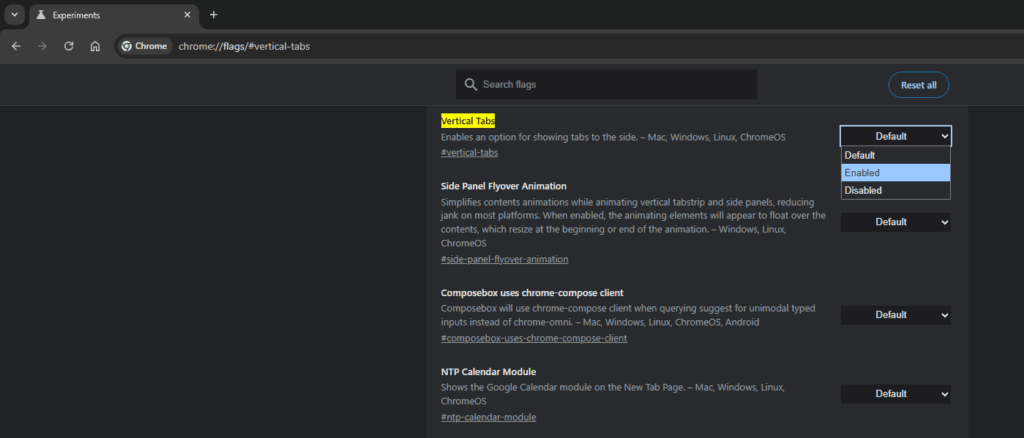Open the NTP Calendar Module dropdown
This screenshot has height=438, width=1024.
click(895, 394)
